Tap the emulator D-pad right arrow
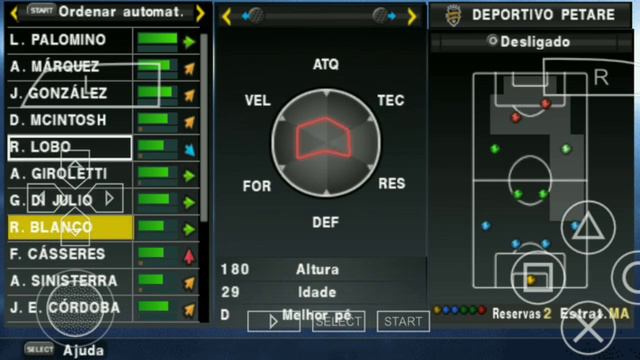Screen dimensions: 640x360 pos(104,198)
